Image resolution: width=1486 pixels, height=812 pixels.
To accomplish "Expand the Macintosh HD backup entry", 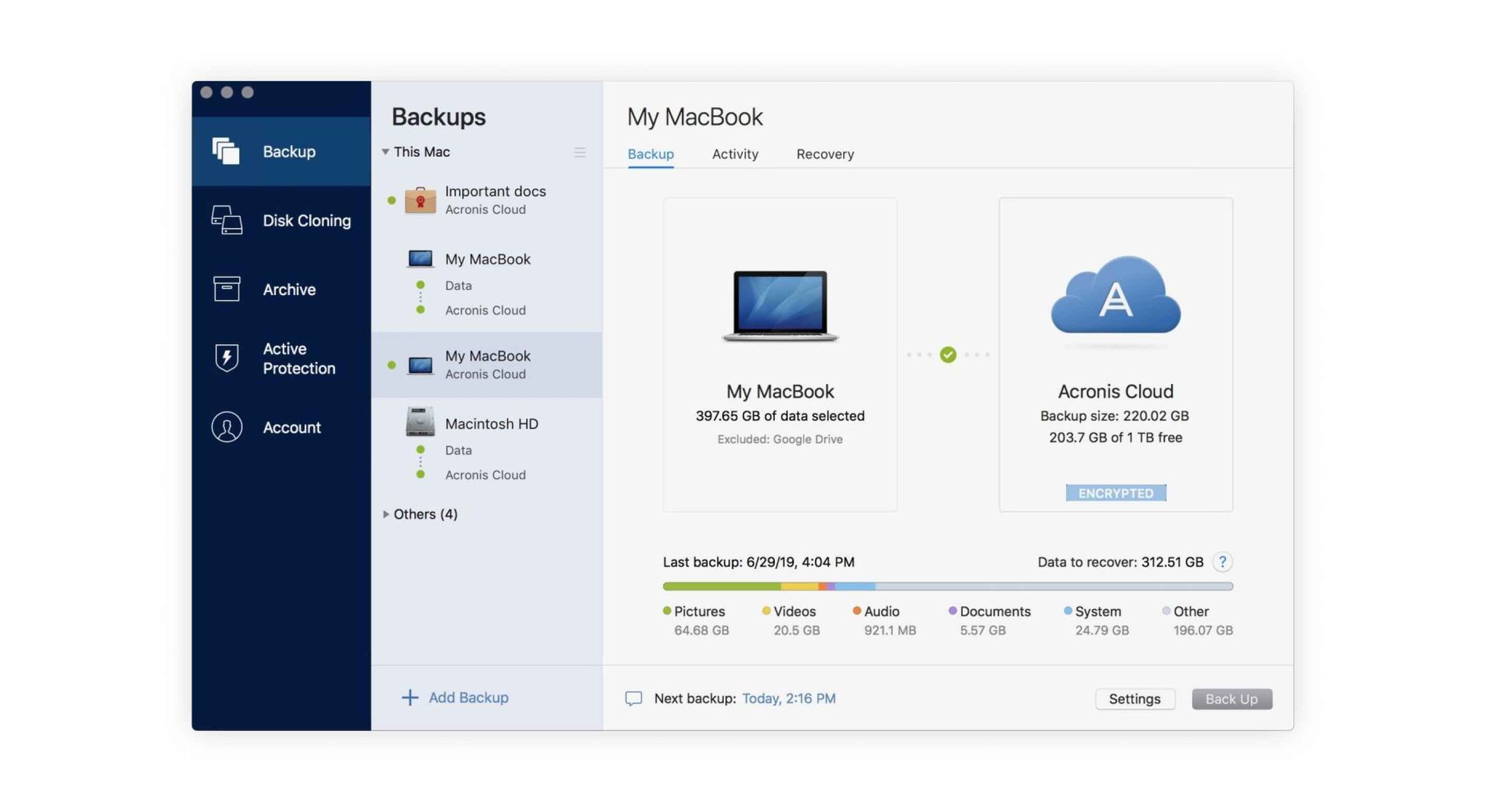I will tap(491, 423).
